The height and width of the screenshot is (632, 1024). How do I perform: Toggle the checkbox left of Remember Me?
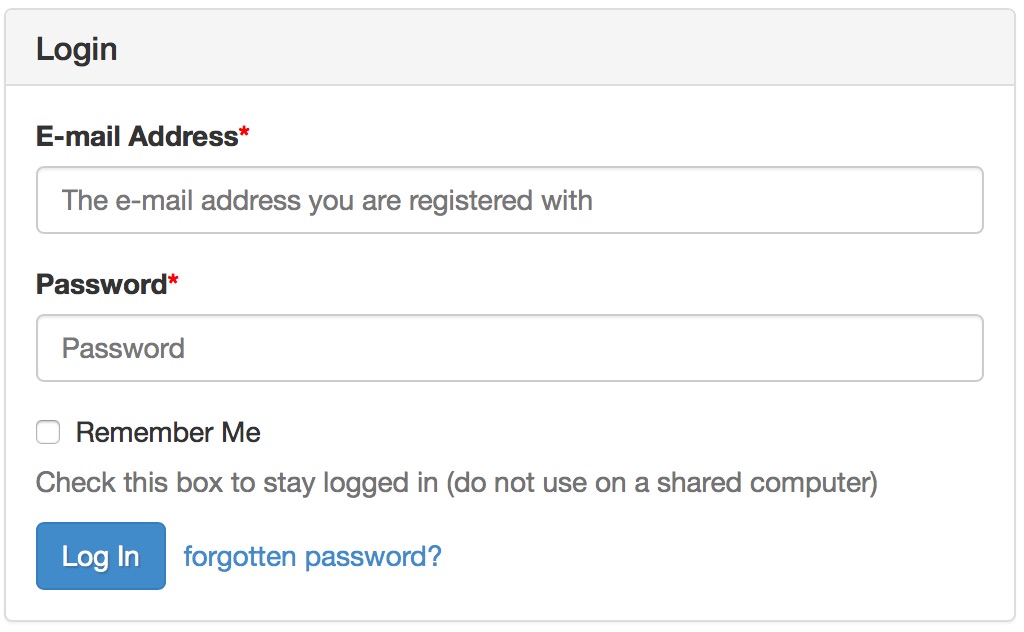(48, 433)
